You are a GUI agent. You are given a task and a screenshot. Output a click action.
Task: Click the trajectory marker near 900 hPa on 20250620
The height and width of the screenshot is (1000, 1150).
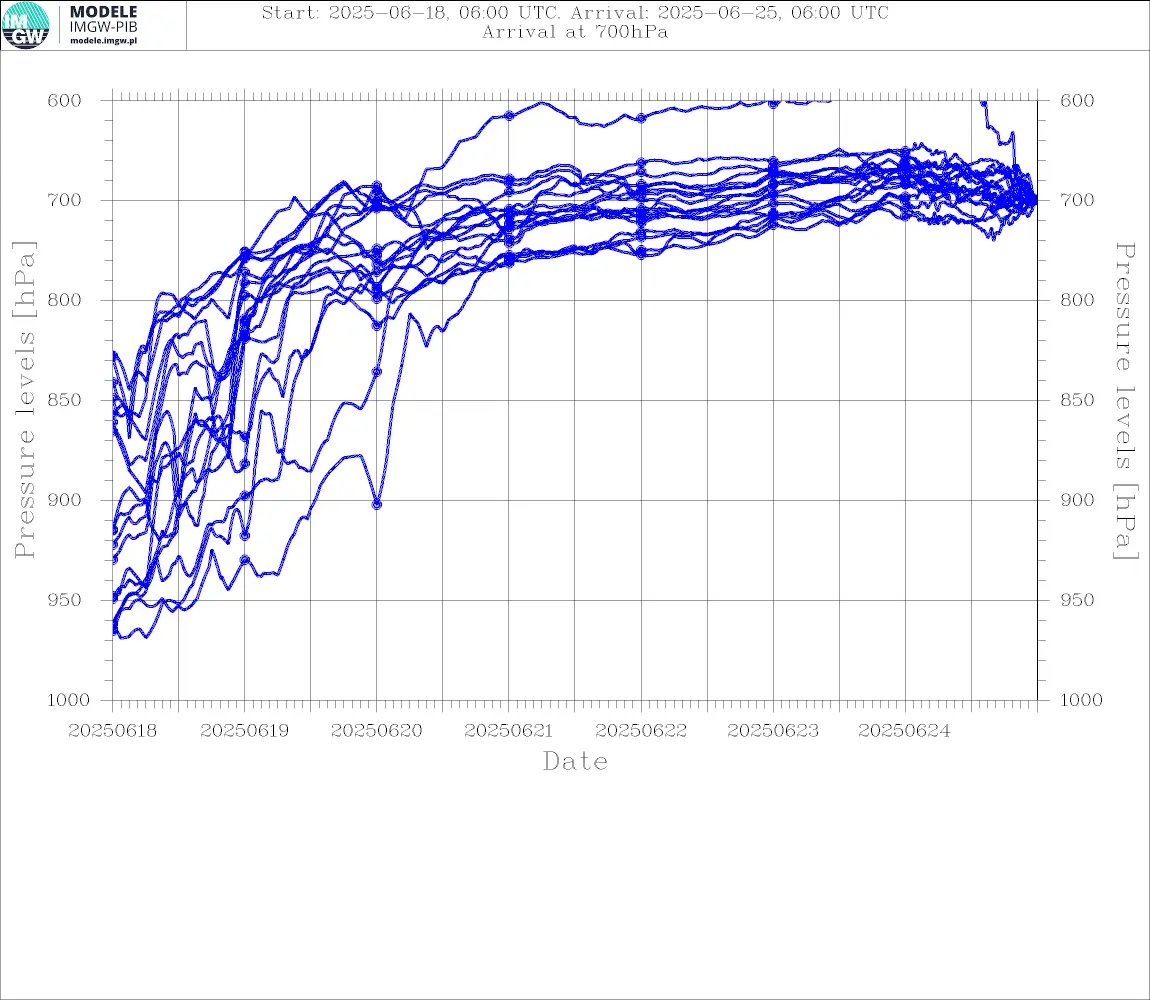(377, 505)
